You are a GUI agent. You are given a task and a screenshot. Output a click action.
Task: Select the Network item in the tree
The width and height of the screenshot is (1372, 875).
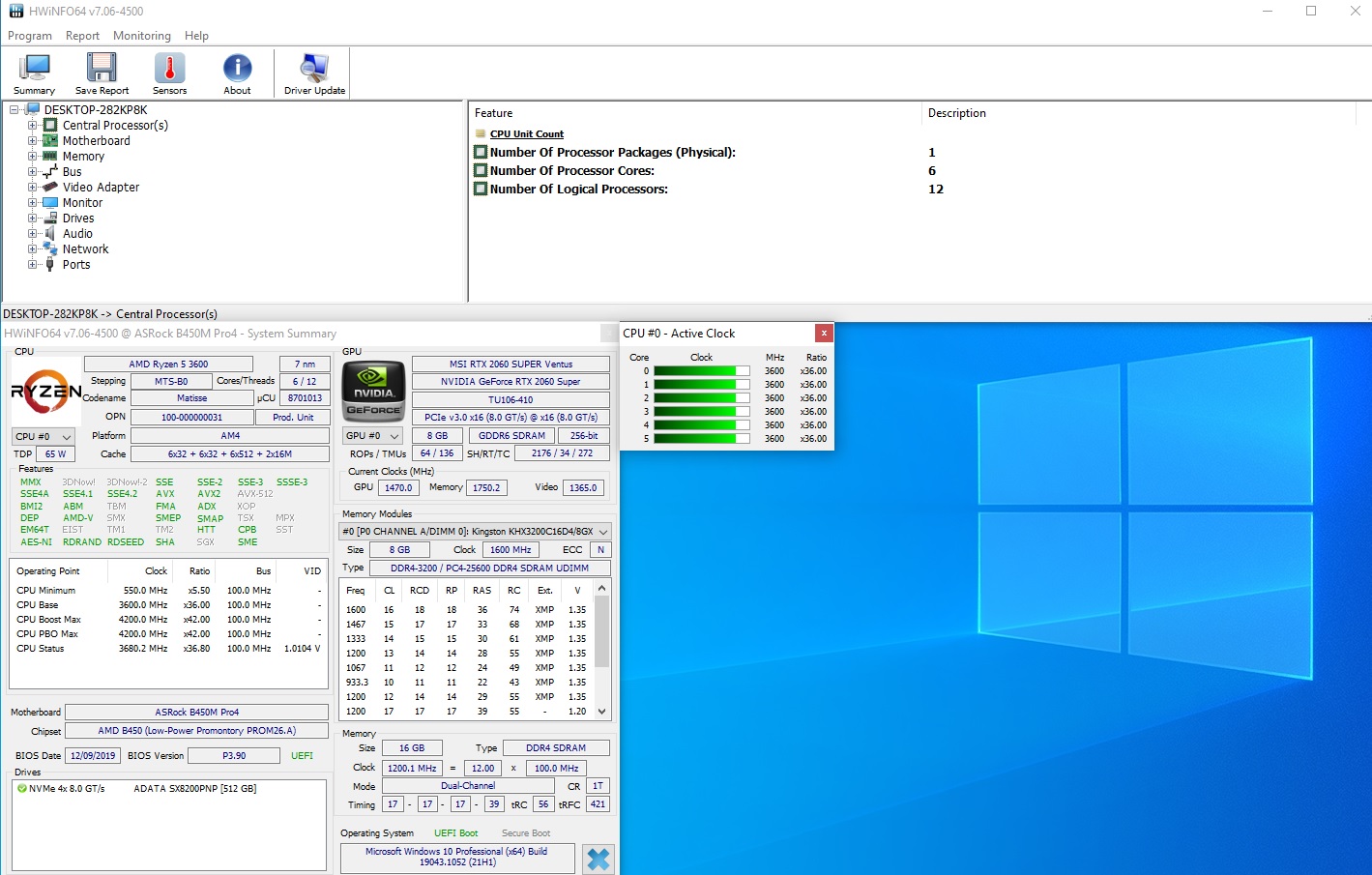(x=85, y=249)
